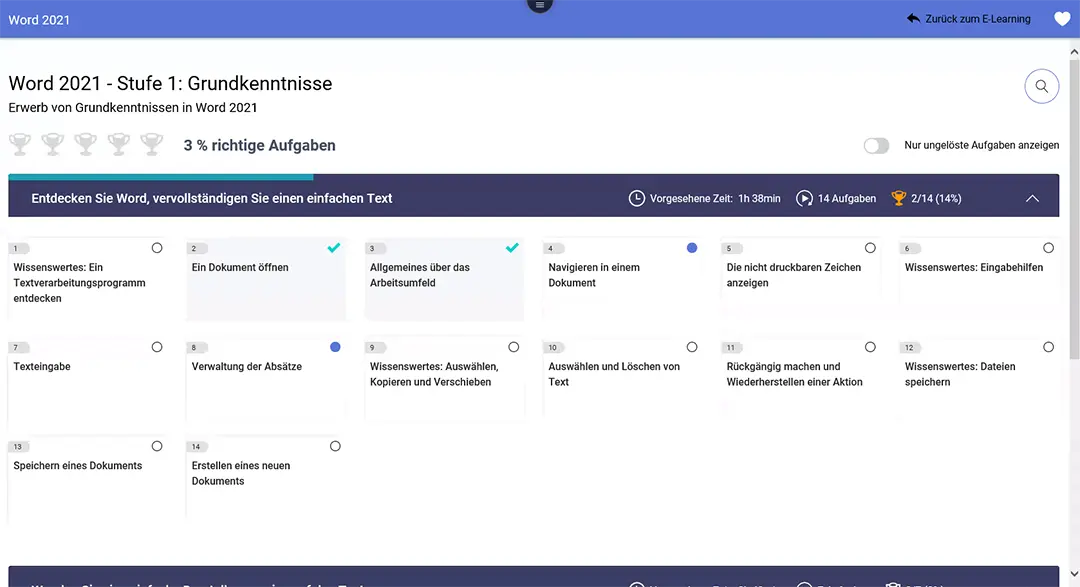1080x587 pixels.
Task: Open task Allgemeines über das Arbeitsumfeld
Action: coord(444,279)
